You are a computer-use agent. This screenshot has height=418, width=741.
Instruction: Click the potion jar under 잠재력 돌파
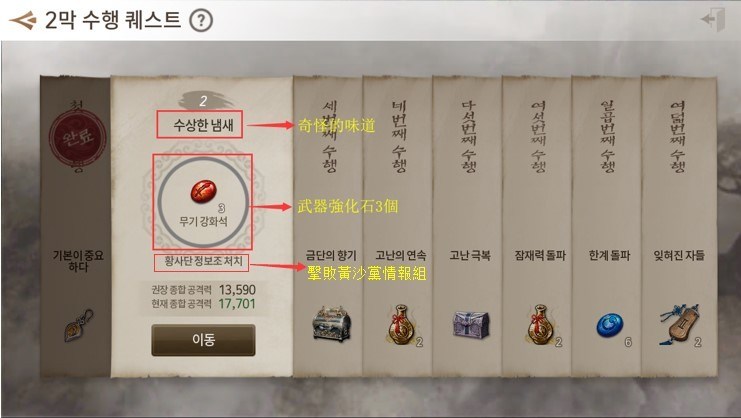[x=541, y=324]
